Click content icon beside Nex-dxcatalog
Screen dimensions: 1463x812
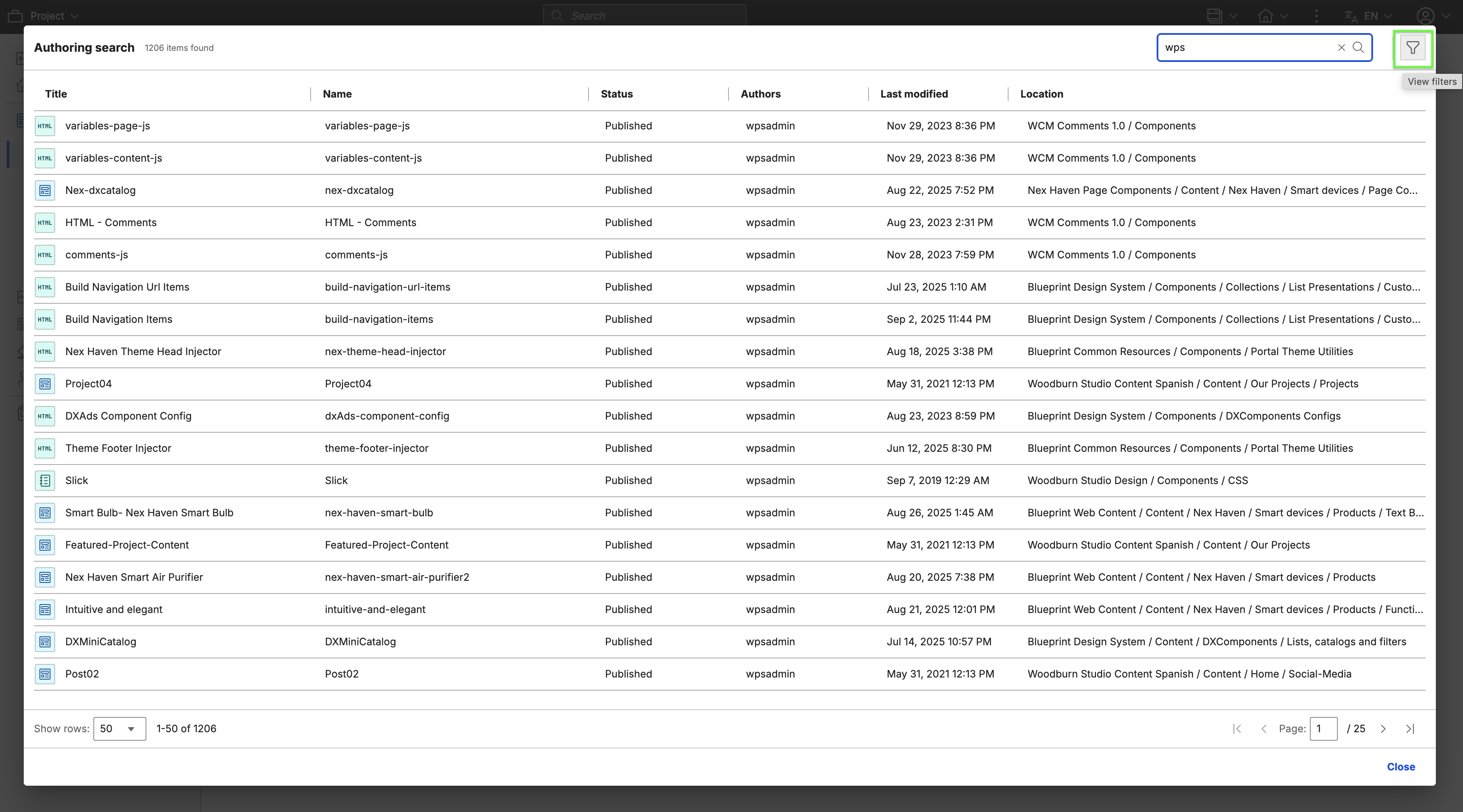click(x=45, y=190)
